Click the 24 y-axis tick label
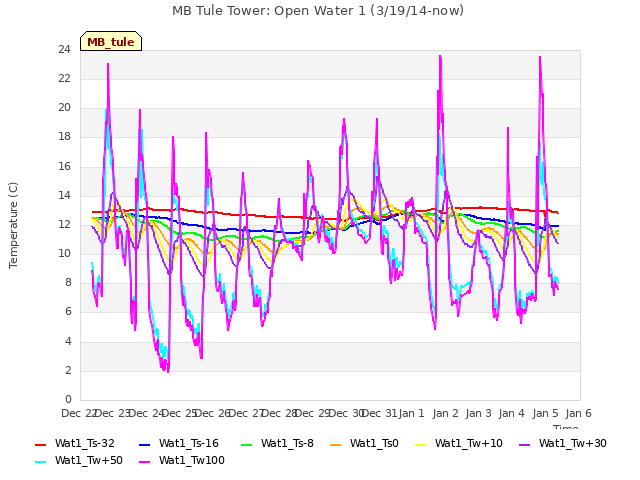 tap(64, 50)
